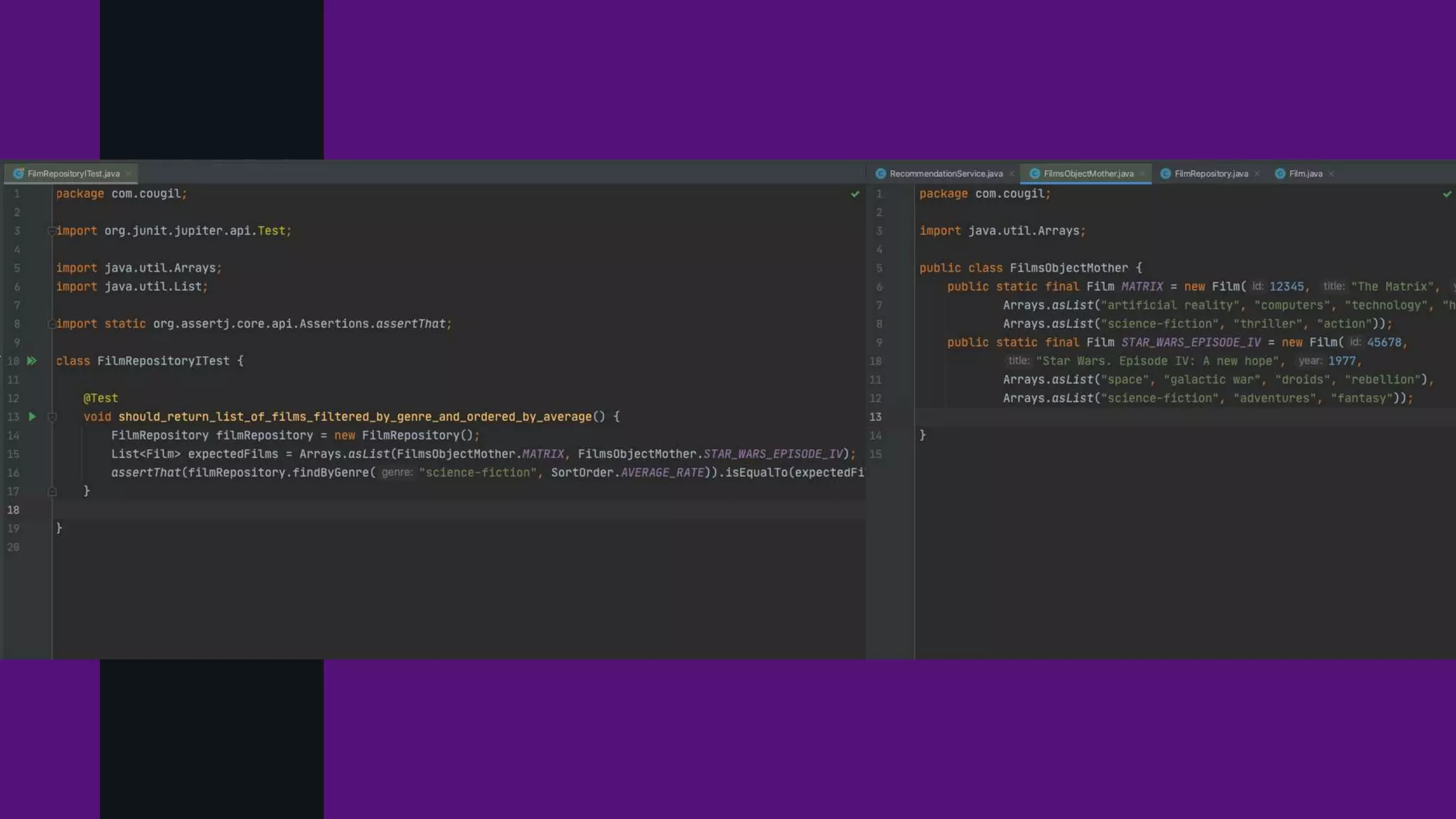Viewport: 1456px width, 819px height.
Task: Switch to RecommendationService.java tab
Action: pyautogui.click(x=945, y=173)
